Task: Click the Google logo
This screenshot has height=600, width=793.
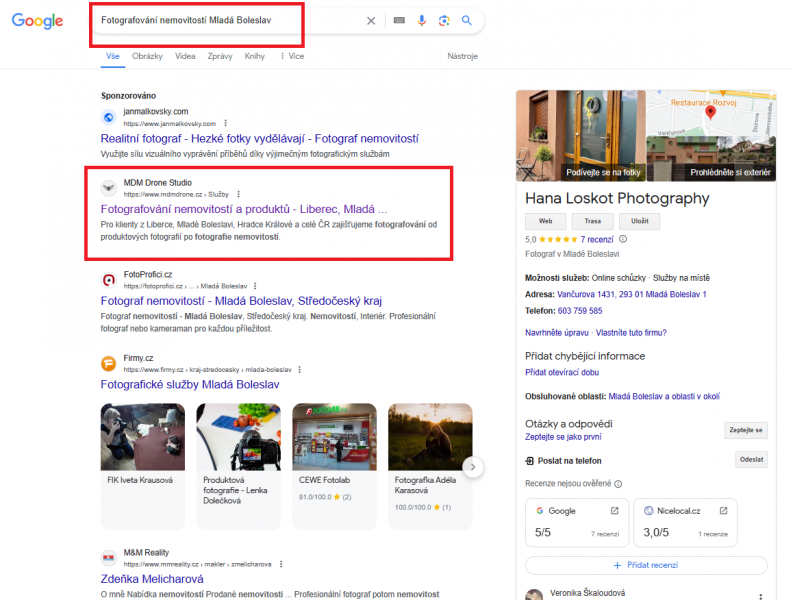Action: (x=37, y=21)
